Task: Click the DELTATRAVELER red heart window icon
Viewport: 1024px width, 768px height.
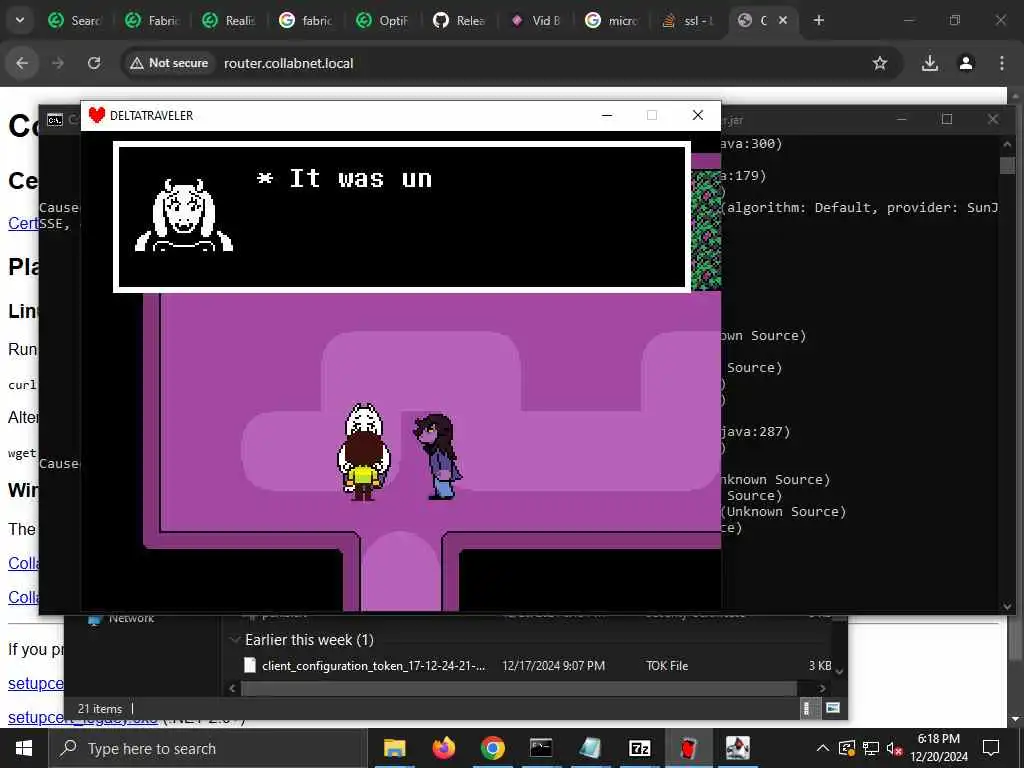Action: click(97, 115)
